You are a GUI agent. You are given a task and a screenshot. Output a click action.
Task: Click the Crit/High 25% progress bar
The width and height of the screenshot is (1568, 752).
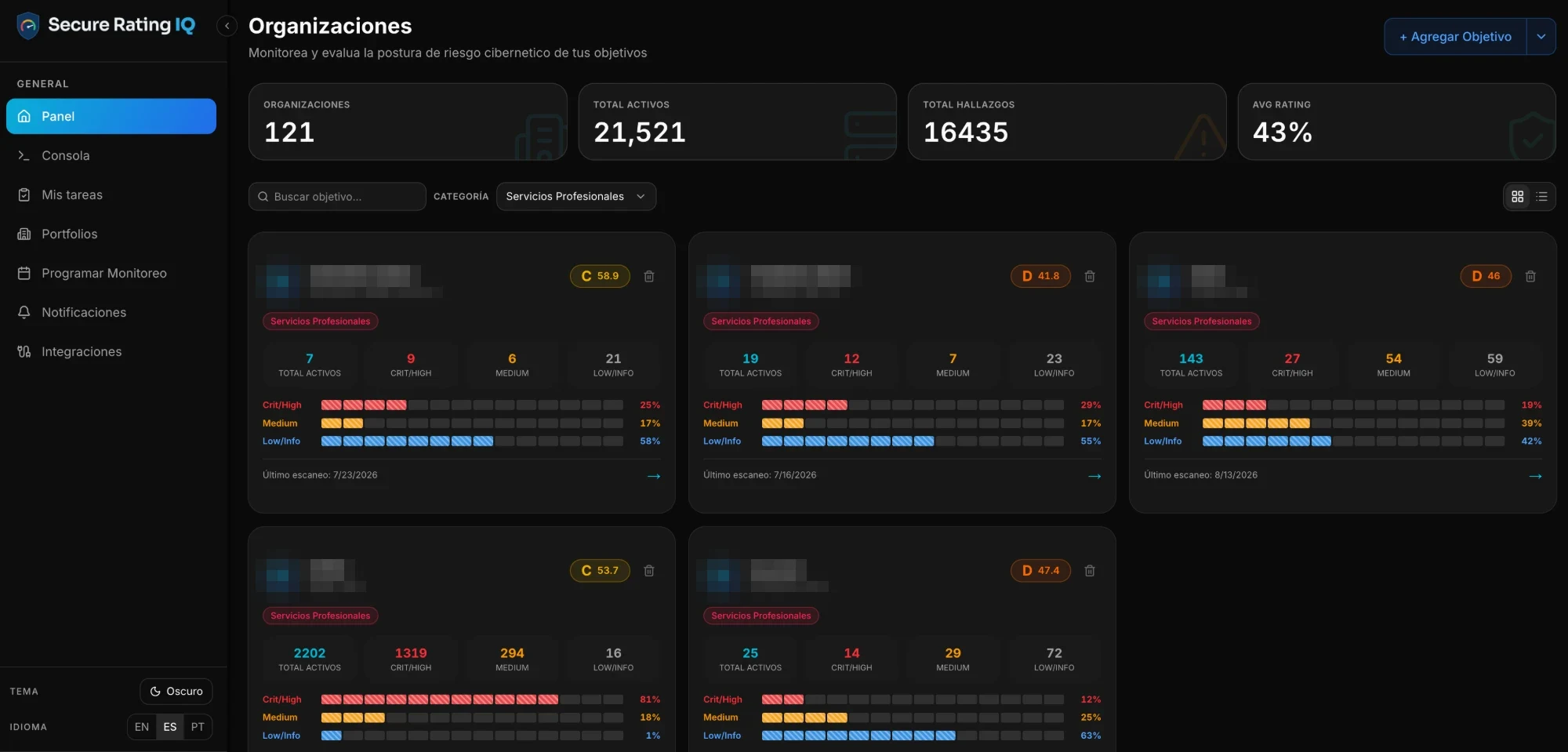click(472, 405)
